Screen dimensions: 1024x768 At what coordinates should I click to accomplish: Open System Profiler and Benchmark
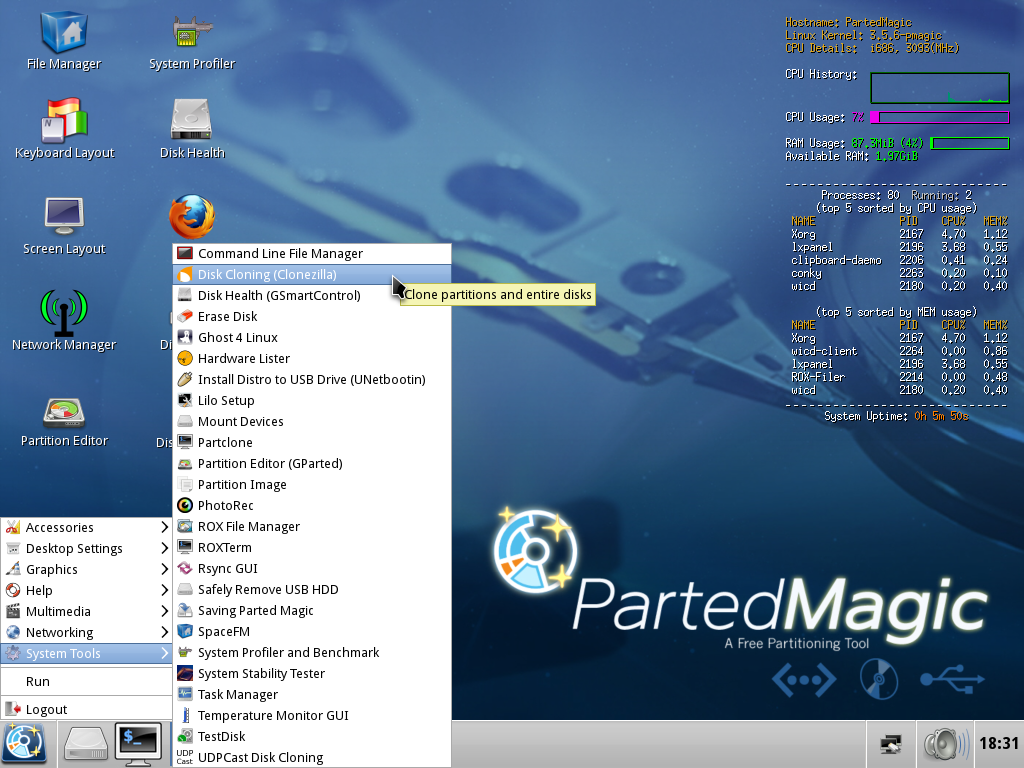pyautogui.click(x=312, y=652)
